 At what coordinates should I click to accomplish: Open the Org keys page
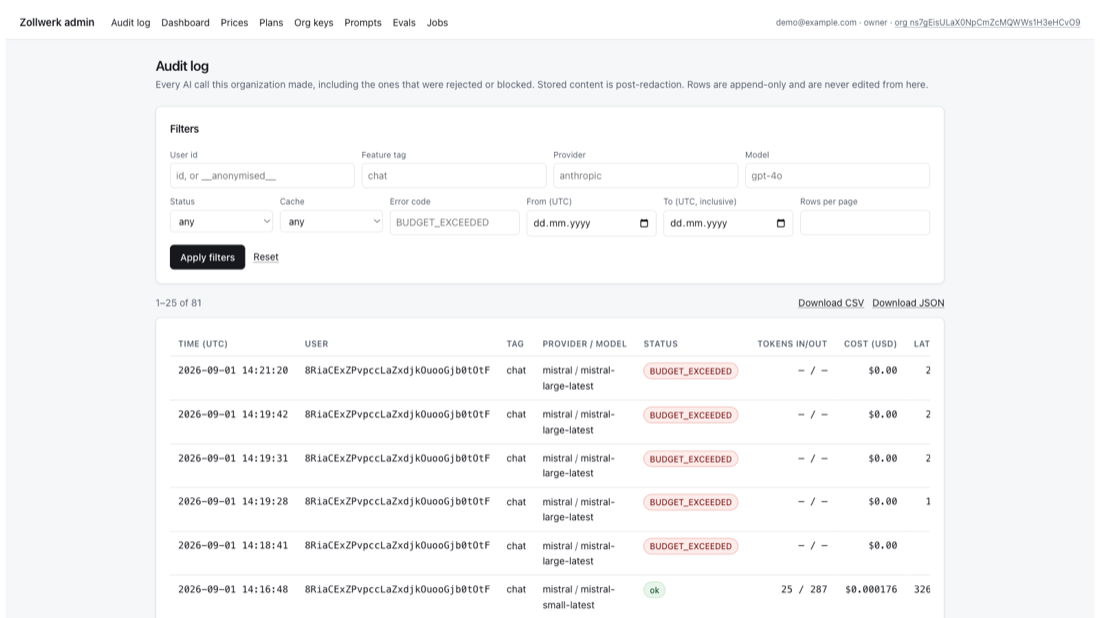click(314, 22)
